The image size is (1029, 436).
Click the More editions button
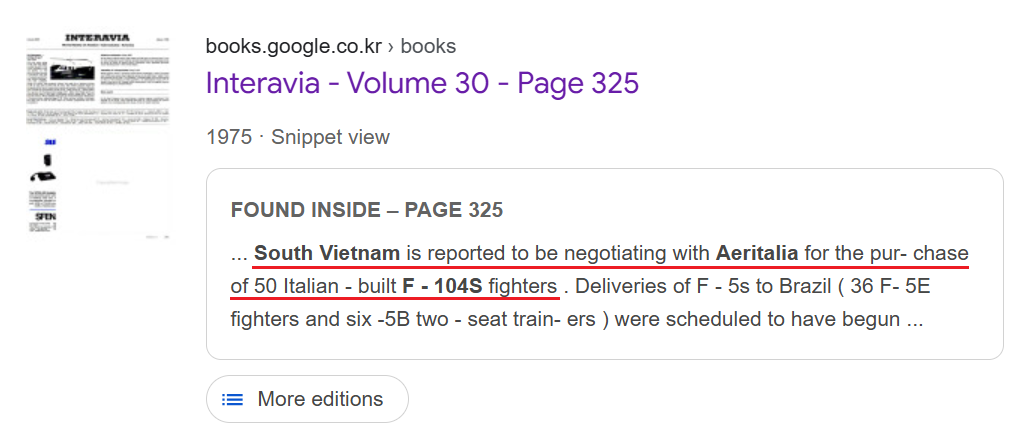(307, 399)
